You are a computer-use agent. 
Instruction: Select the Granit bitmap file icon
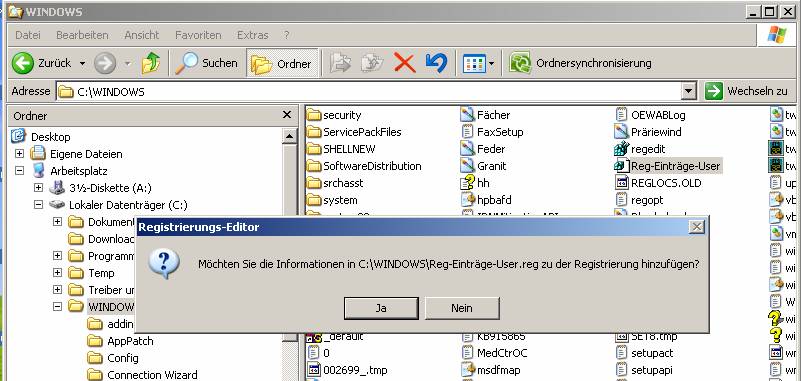pyautogui.click(x=467, y=166)
